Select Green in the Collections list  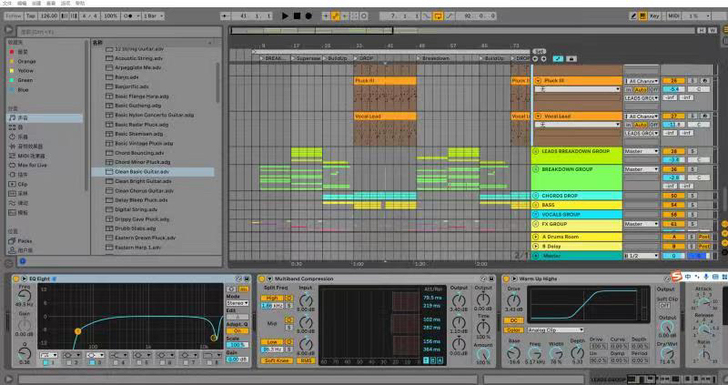coord(25,80)
